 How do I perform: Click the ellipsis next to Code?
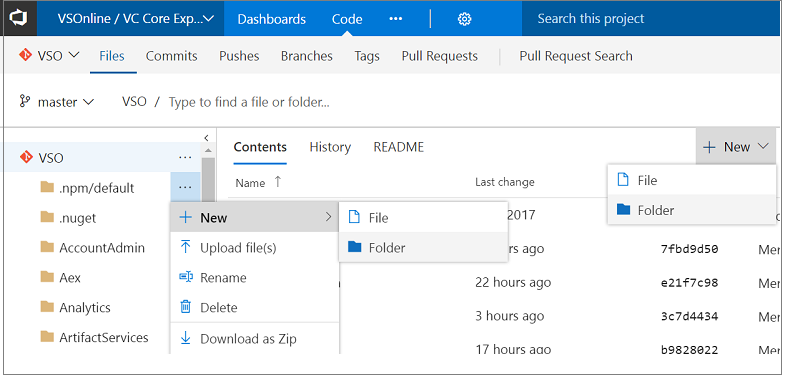(x=396, y=19)
